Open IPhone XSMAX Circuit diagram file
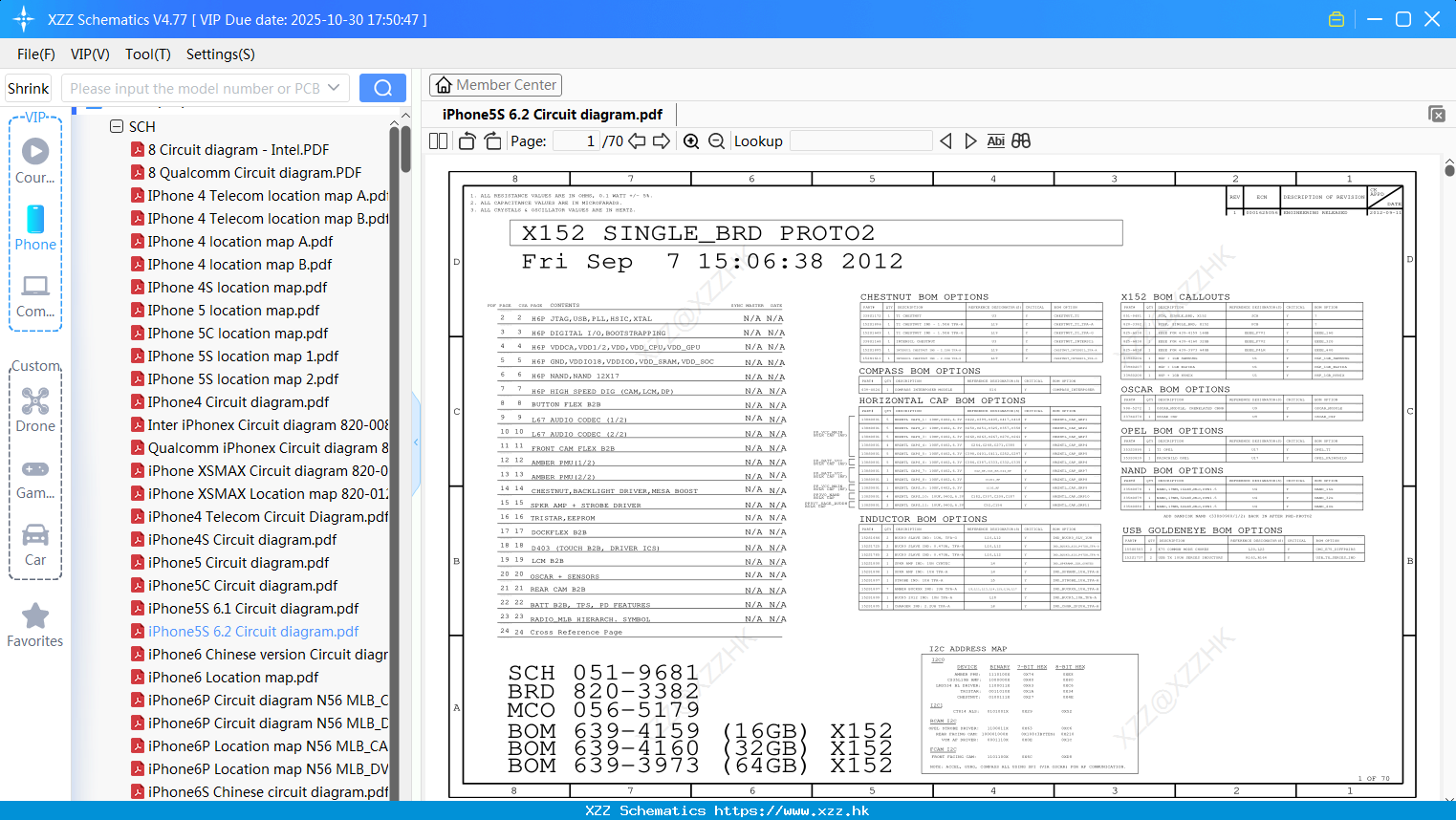1456x820 pixels. click(268, 471)
